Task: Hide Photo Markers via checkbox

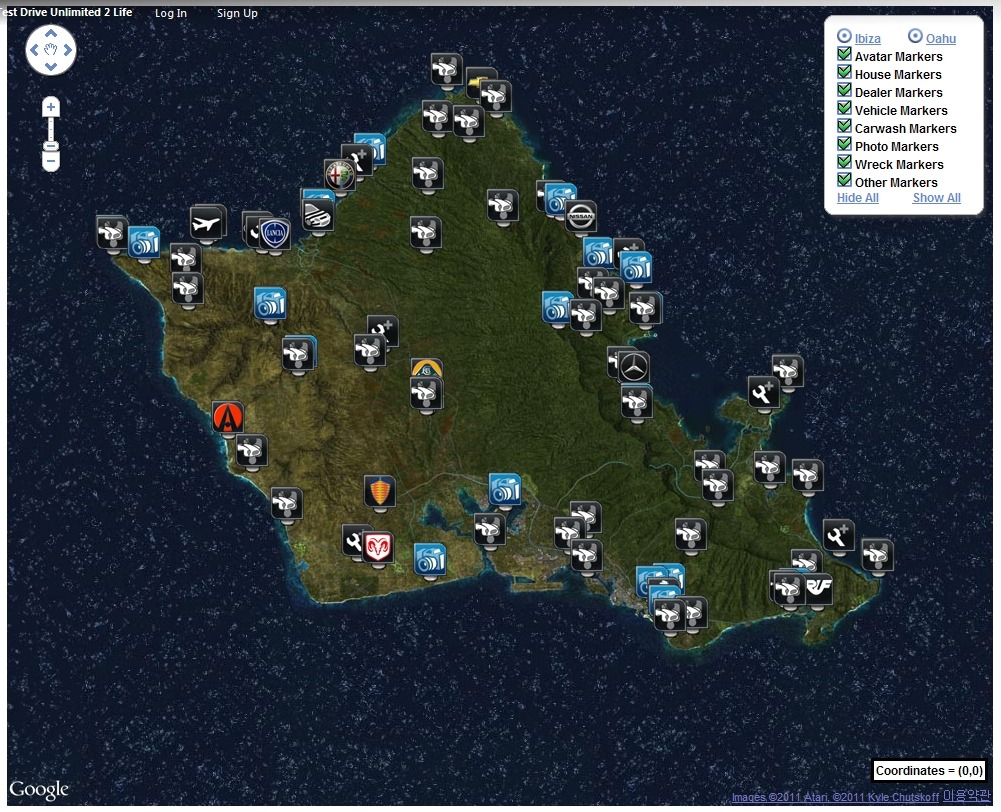Action: [844, 144]
